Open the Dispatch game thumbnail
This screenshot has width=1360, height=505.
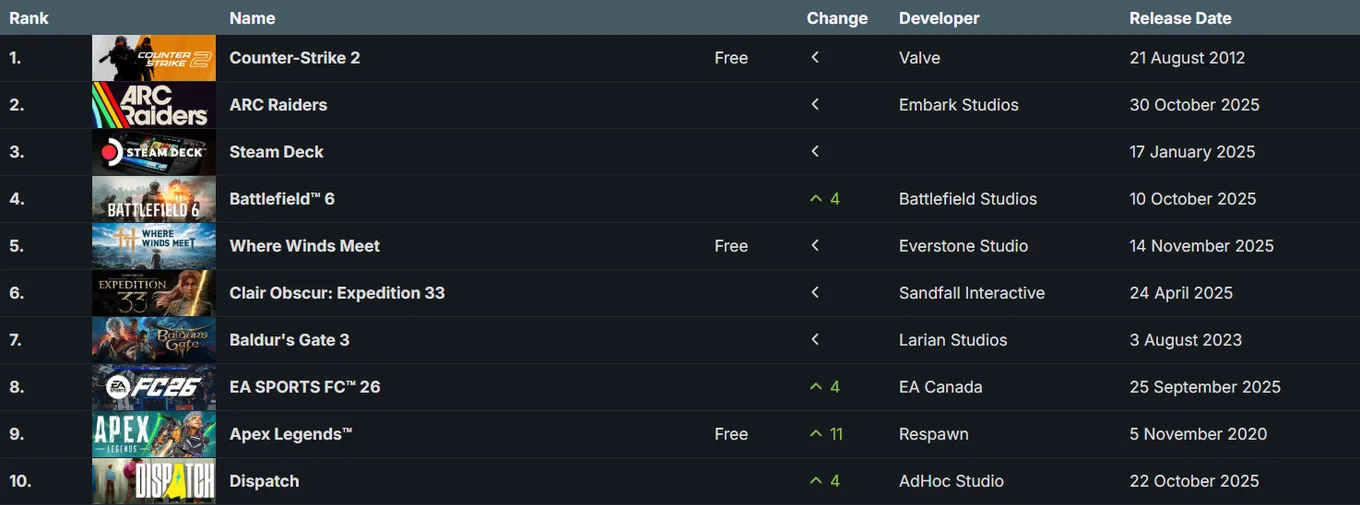(x=153, y=481)
